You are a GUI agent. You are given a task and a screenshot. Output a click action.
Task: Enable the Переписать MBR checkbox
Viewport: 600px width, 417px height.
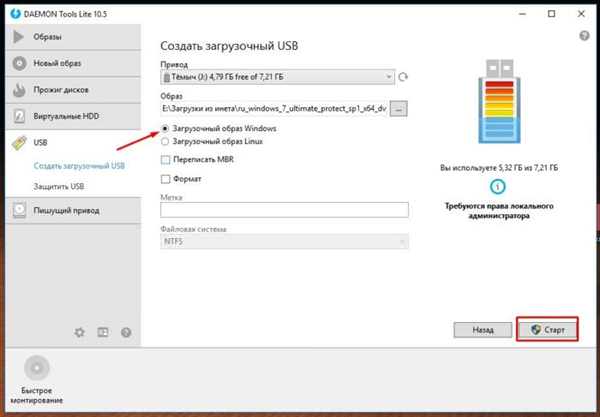tap(165, 160)
